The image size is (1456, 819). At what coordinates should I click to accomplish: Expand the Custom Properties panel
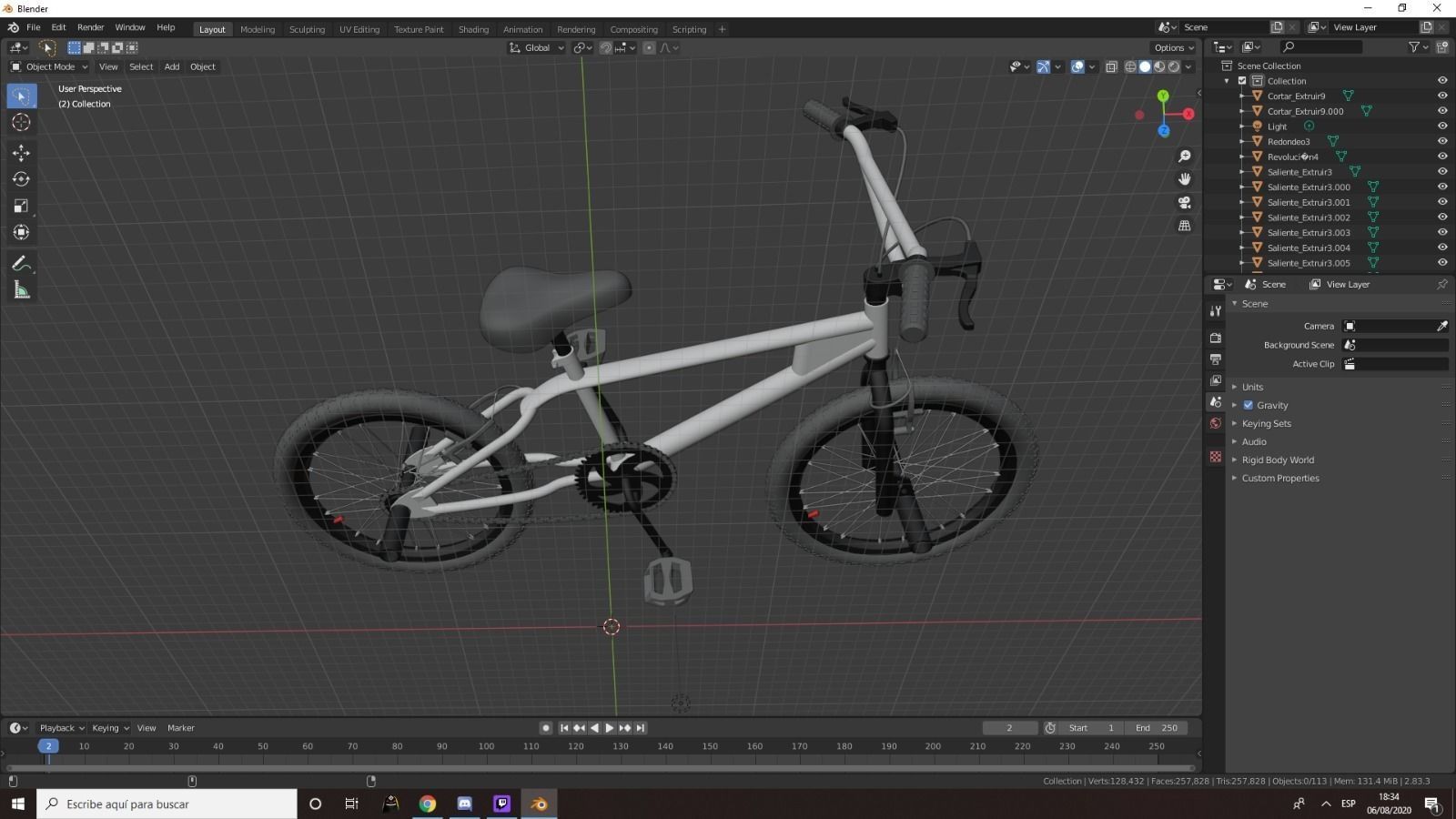[1279, 478]
